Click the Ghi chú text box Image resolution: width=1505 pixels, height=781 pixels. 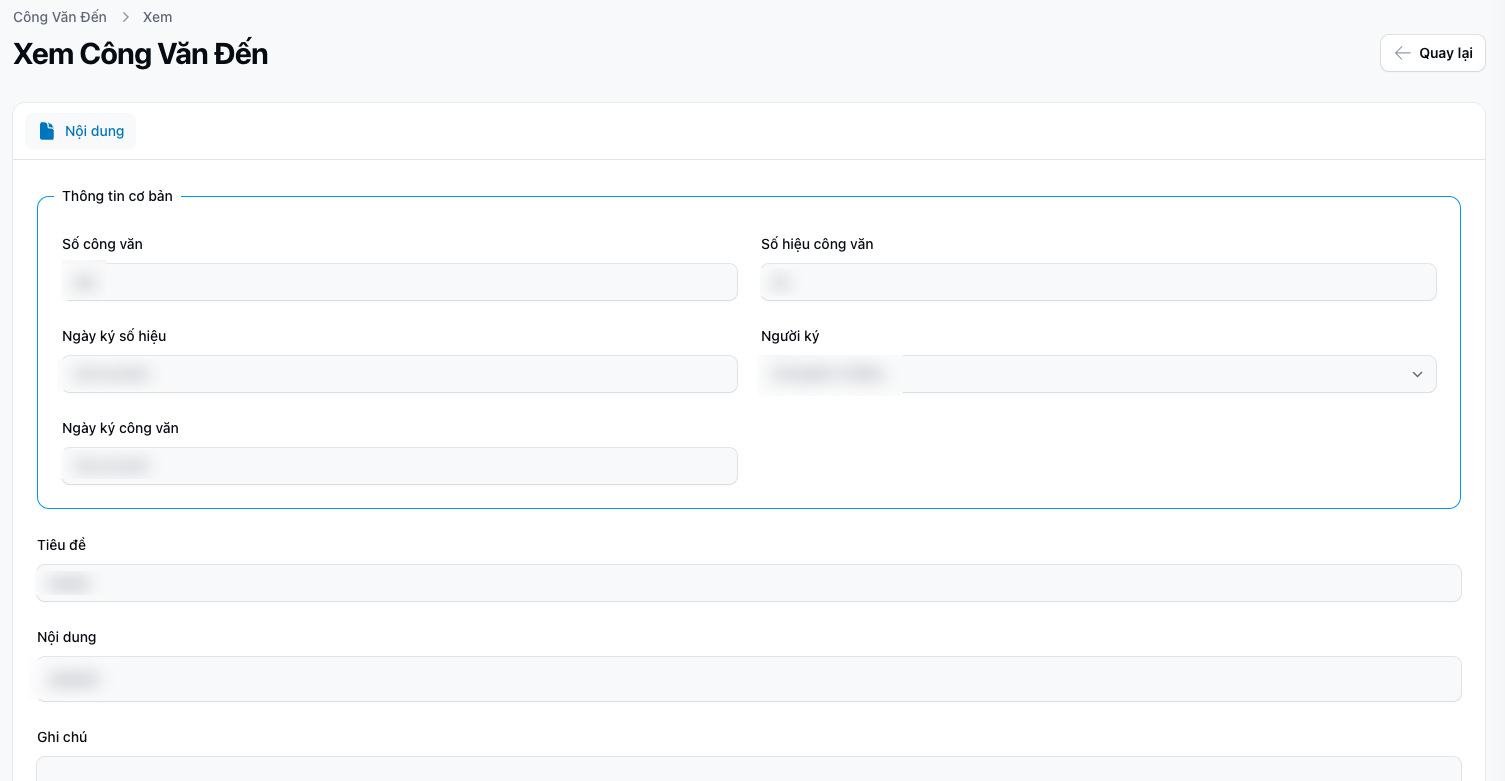coord(749,768)
